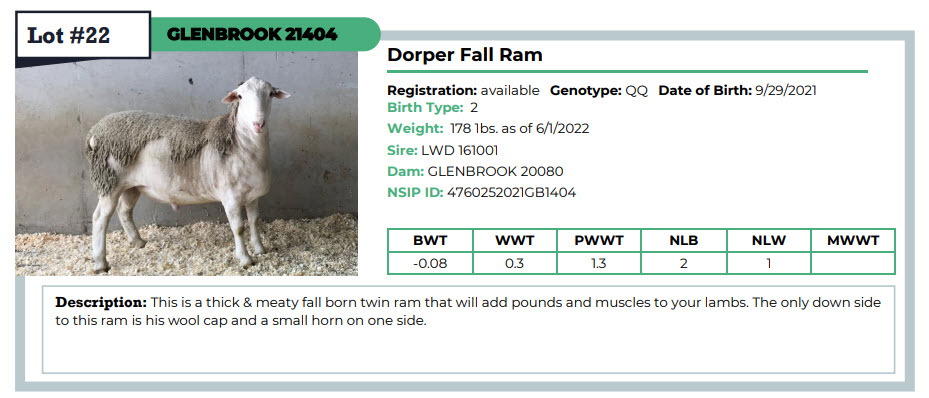Select the NLB column header

tap(684, 240)
